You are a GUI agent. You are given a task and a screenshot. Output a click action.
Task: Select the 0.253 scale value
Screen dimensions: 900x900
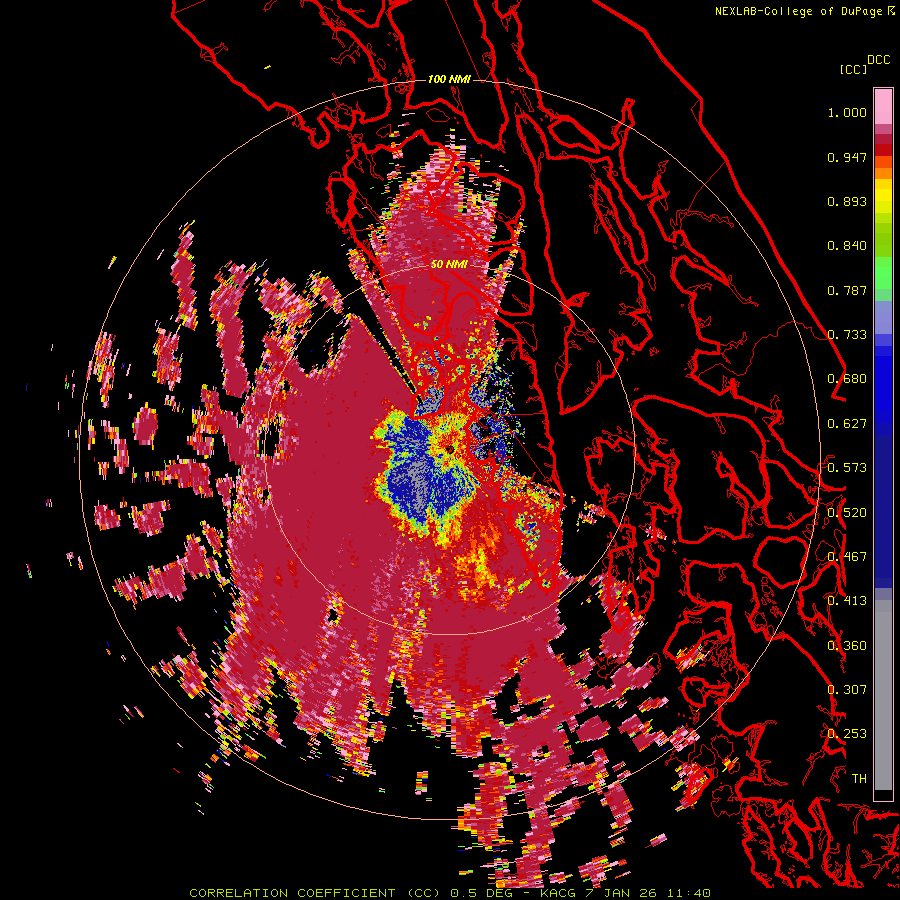pyautogui.click(x=847, y=734)
